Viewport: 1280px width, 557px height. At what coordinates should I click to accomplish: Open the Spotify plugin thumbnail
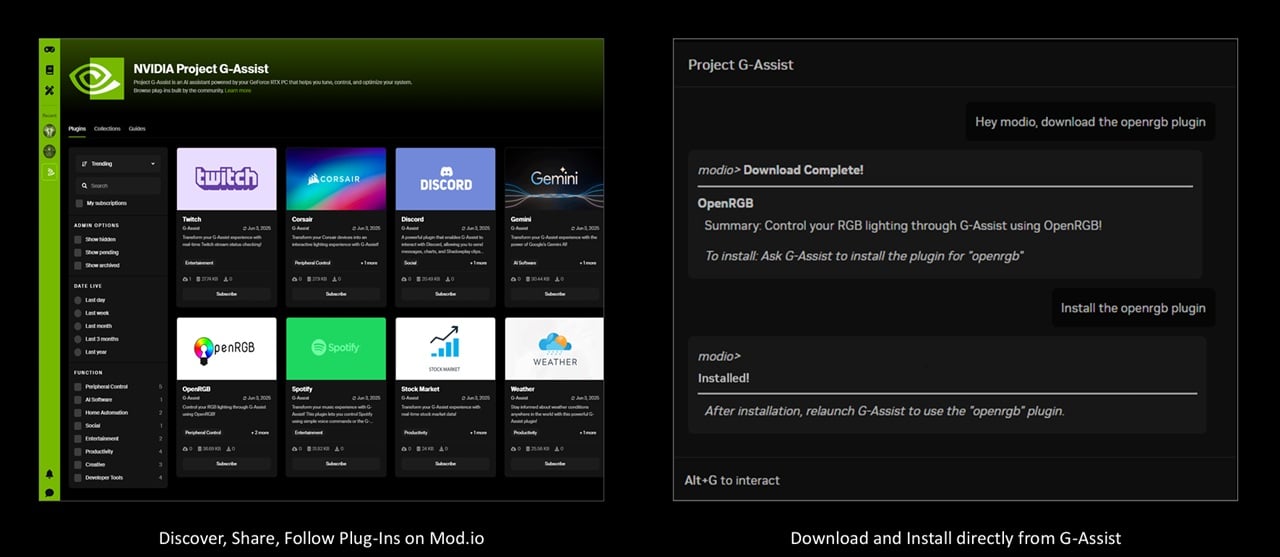(x=336, y=349)
